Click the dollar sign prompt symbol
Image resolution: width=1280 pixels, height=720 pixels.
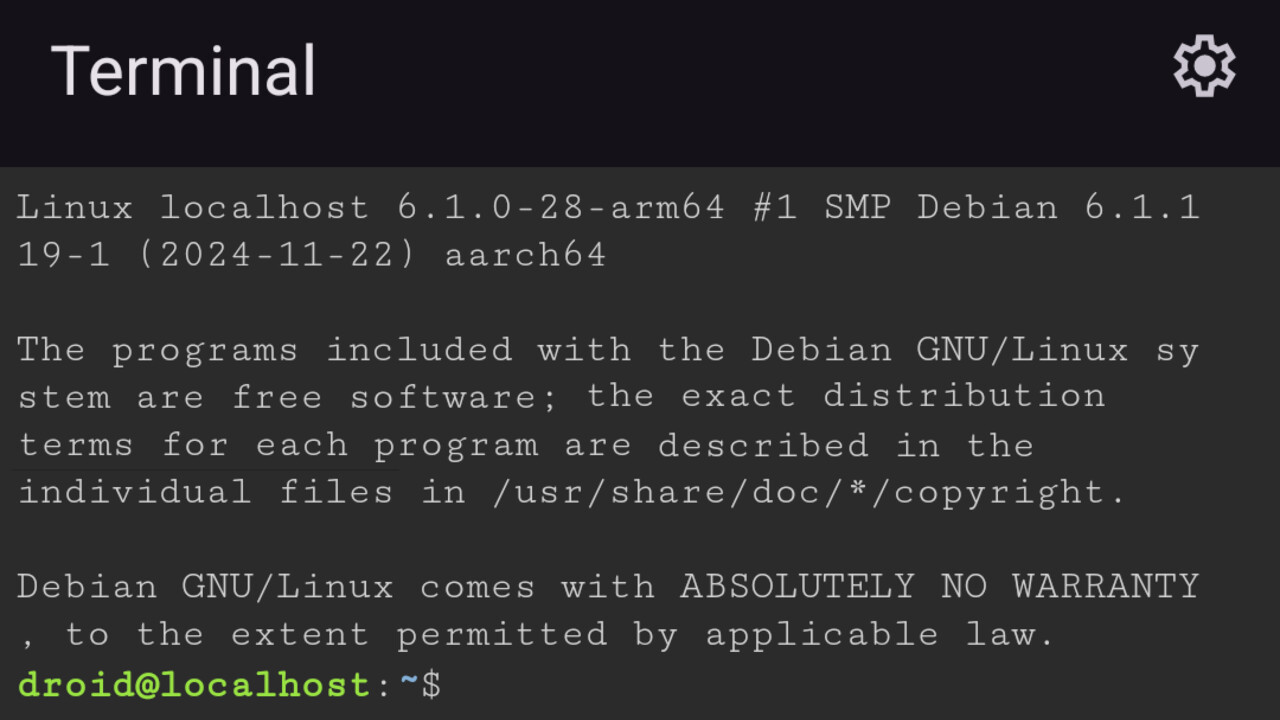click(431, 685)
